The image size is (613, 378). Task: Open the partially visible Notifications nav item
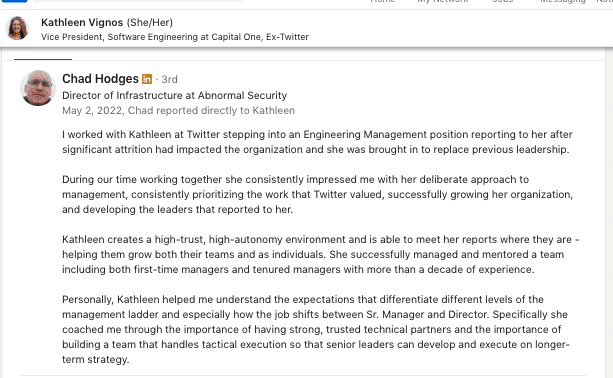click(x=604, y=1)
